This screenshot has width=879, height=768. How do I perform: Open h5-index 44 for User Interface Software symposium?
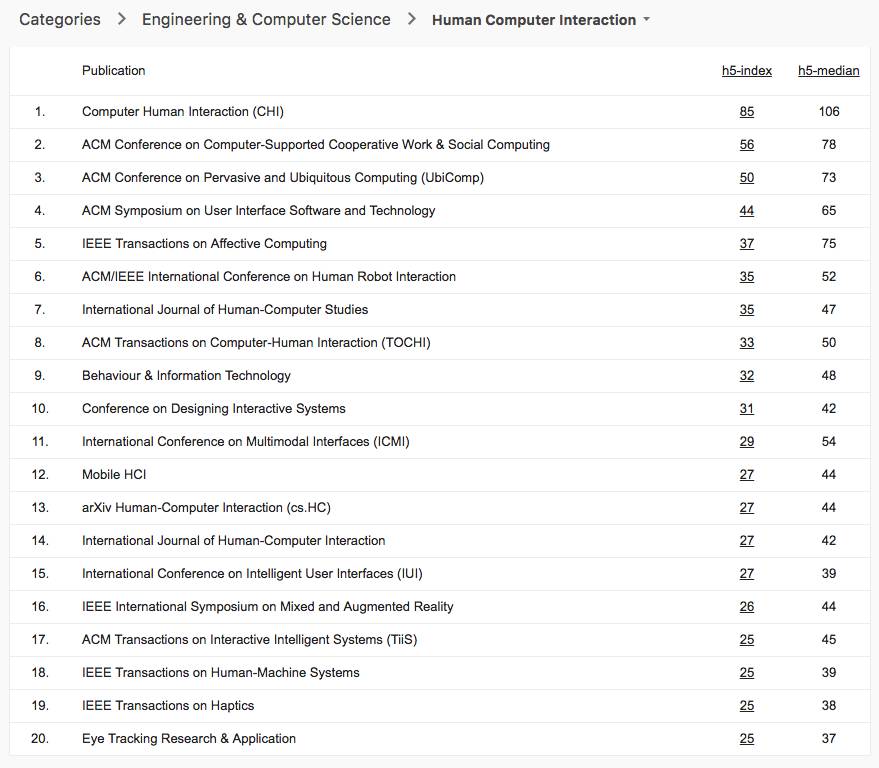point(747,211)
